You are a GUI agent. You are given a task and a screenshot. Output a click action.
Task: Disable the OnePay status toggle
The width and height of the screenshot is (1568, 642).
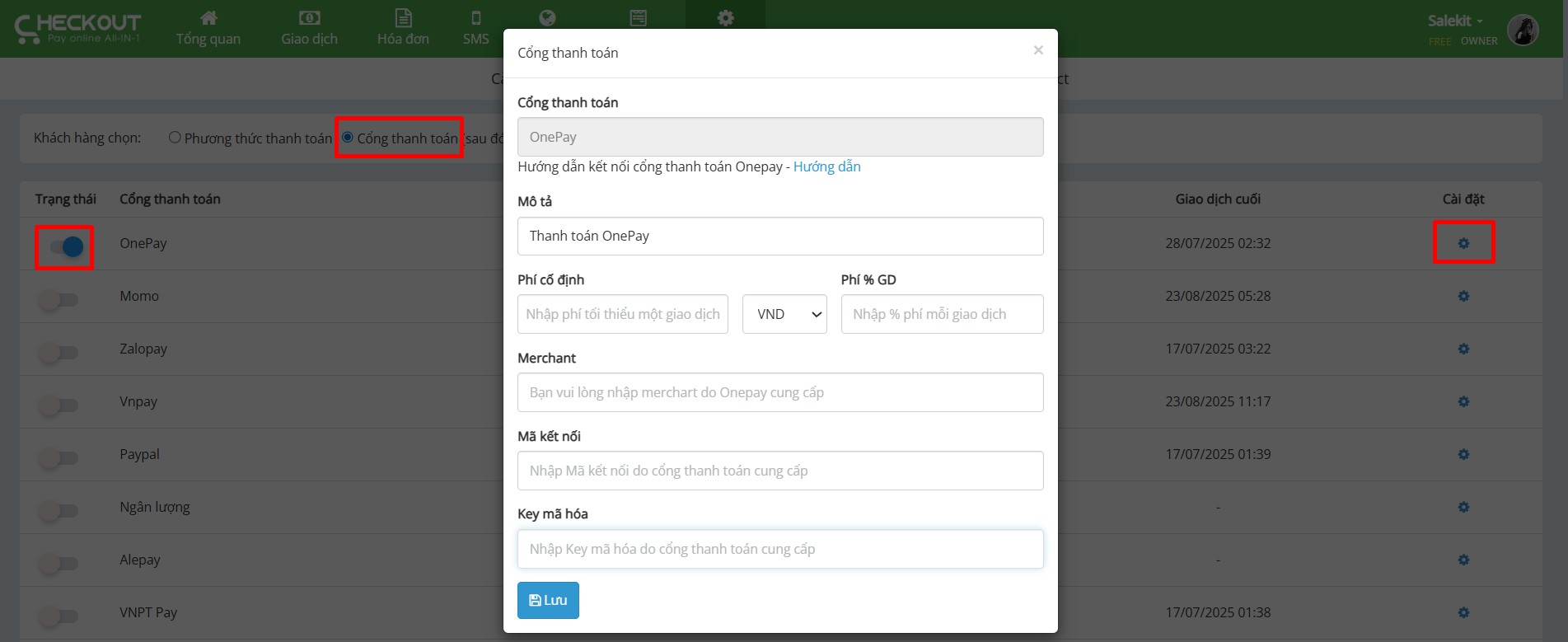coord(65,246)
